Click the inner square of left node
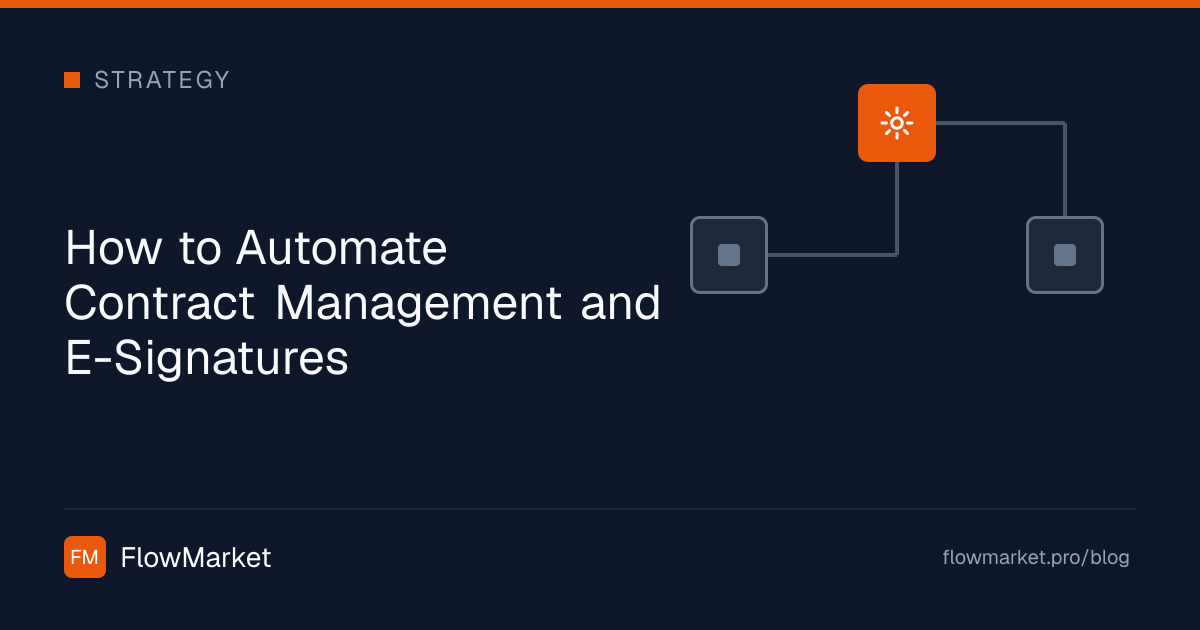This screenshot has width=1200, height=630. coord(729,255)
